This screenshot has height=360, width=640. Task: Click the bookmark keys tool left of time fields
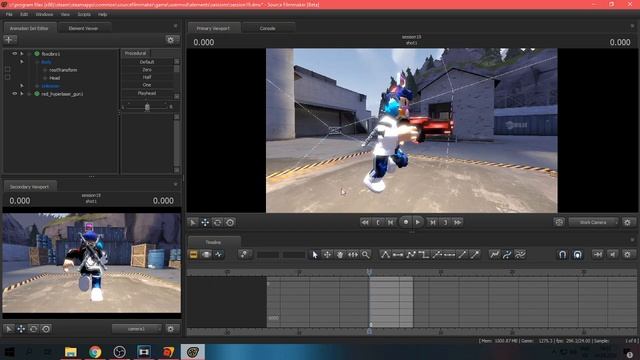coord(244,255)
